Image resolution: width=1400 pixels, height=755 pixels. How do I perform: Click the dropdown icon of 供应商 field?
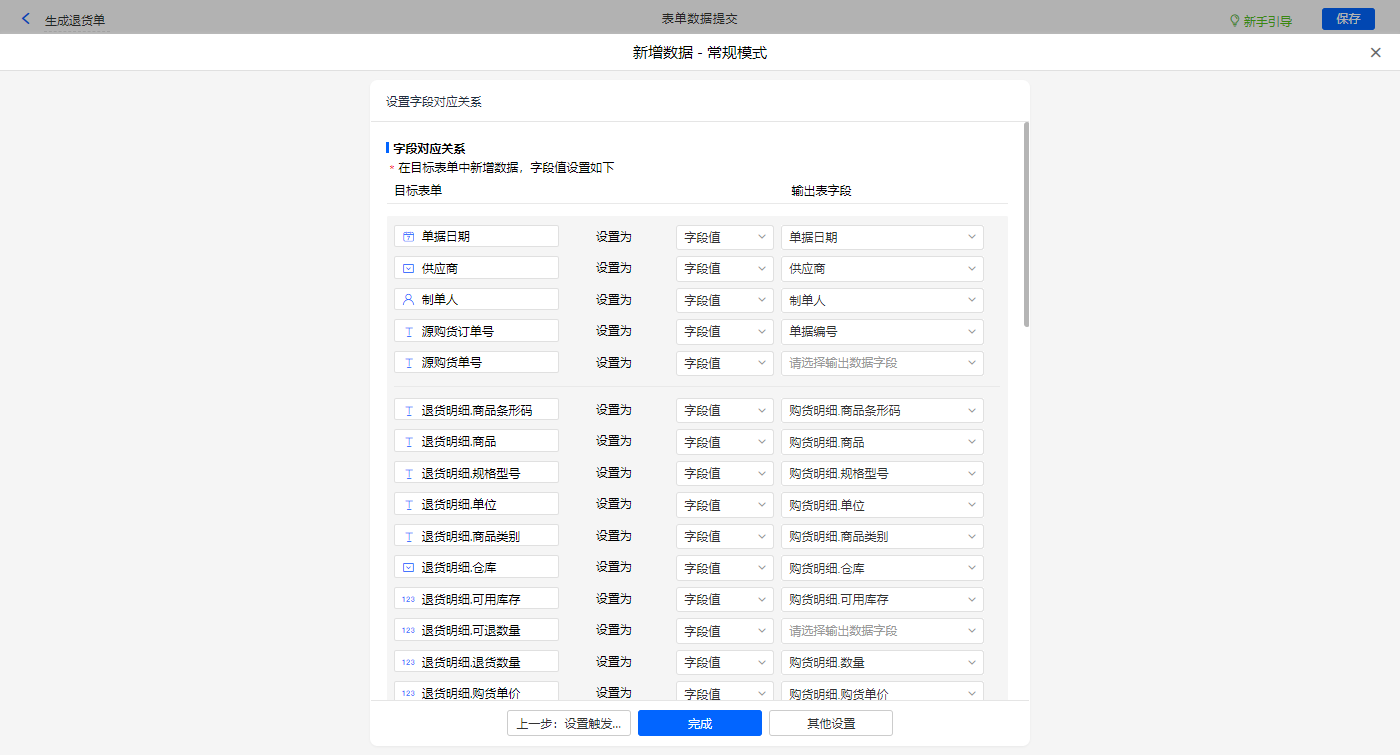coord(408,269)
